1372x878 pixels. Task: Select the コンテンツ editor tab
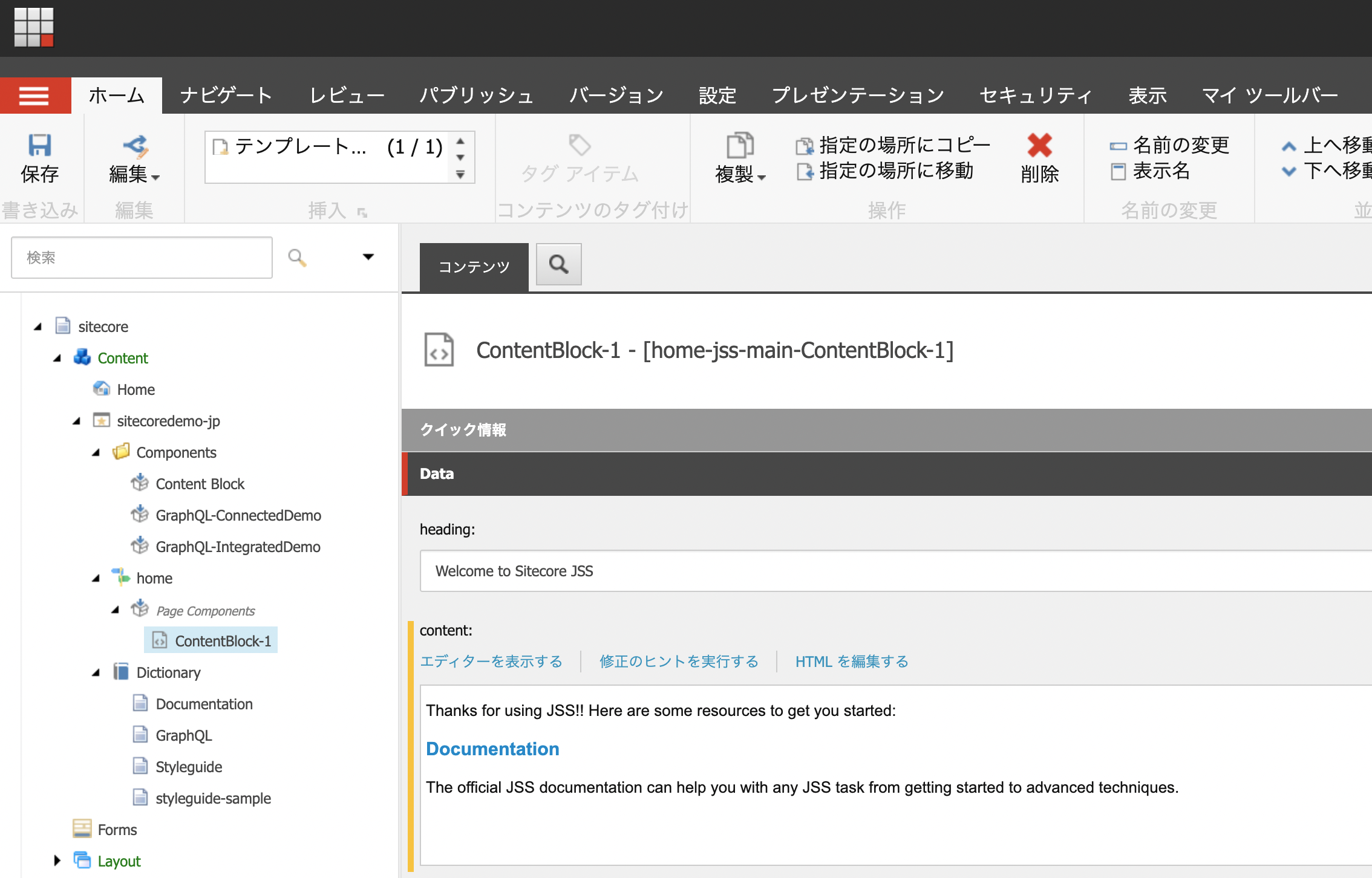[x=474, y=267]
